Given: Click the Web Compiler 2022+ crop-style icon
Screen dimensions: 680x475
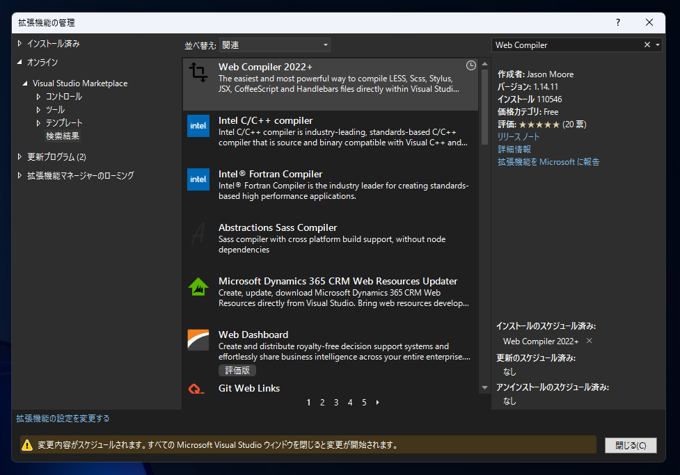Looking at the screenshot, I should coord(198,72).
